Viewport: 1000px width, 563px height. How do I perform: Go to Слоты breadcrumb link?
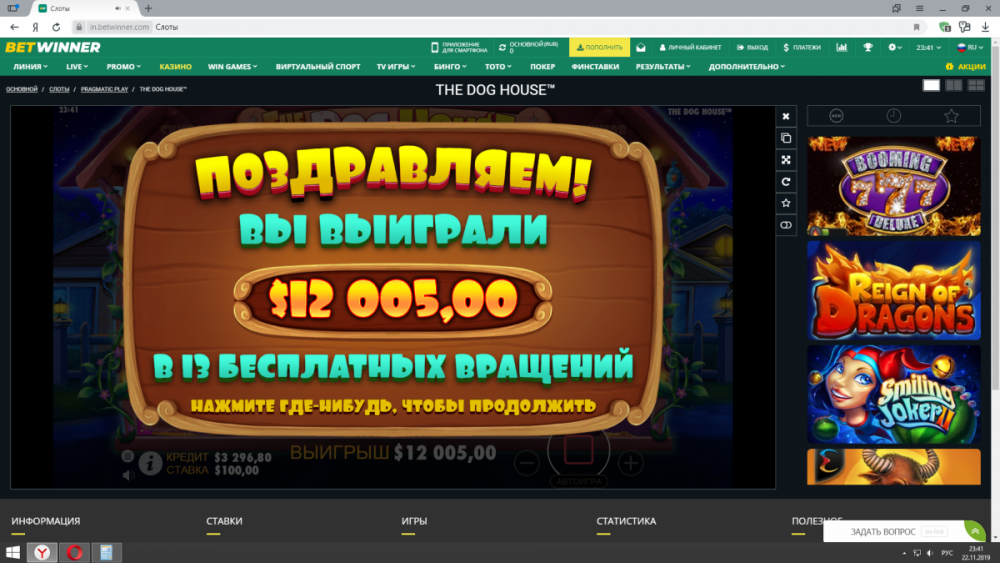tap(59, 89)
